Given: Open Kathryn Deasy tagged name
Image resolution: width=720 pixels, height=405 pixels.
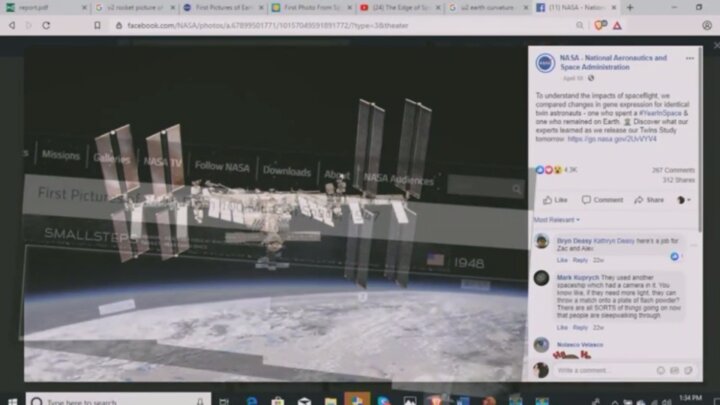Looking at the screenshot, I should tap(614, 241).
